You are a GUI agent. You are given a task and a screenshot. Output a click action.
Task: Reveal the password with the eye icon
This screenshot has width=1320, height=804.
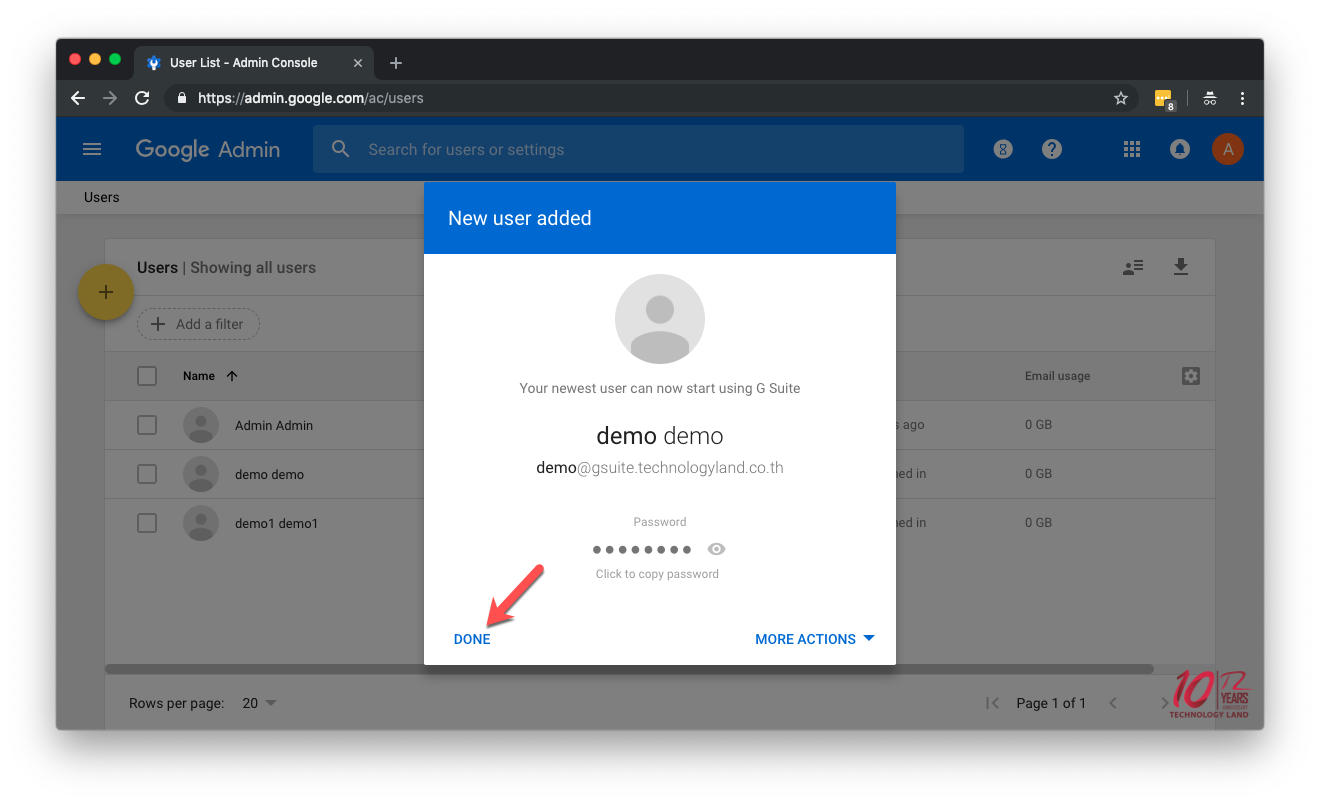pyautogui.click(x=716, y=549)
